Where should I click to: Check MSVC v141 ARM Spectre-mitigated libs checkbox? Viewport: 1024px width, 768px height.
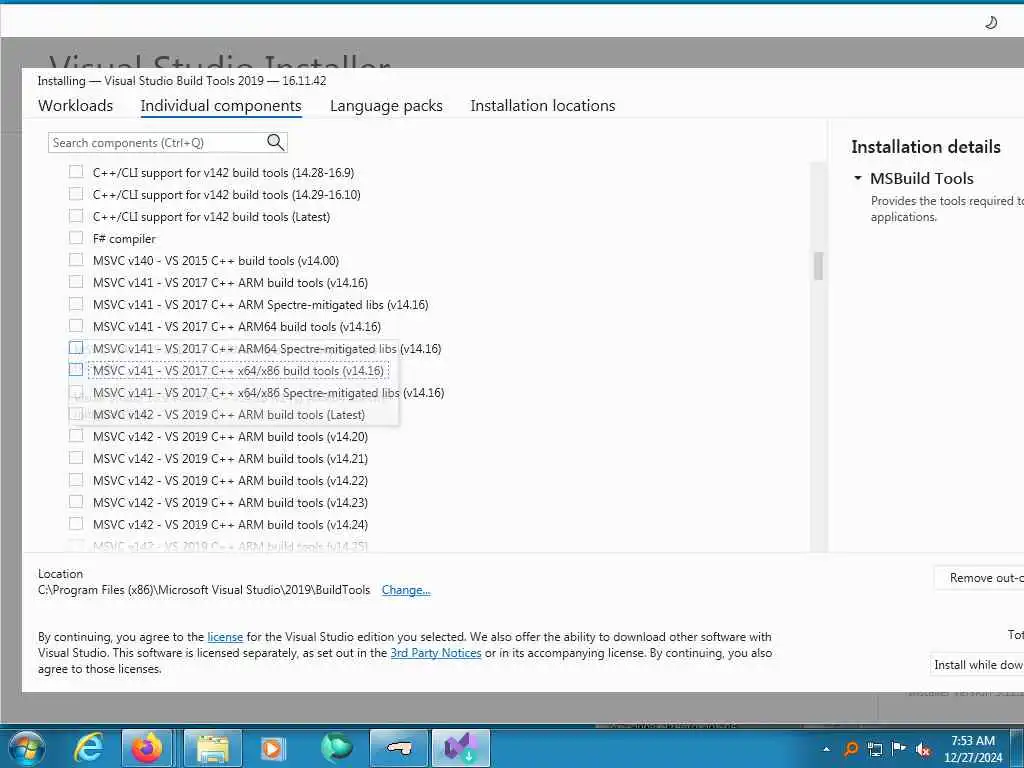coord(76,304)
